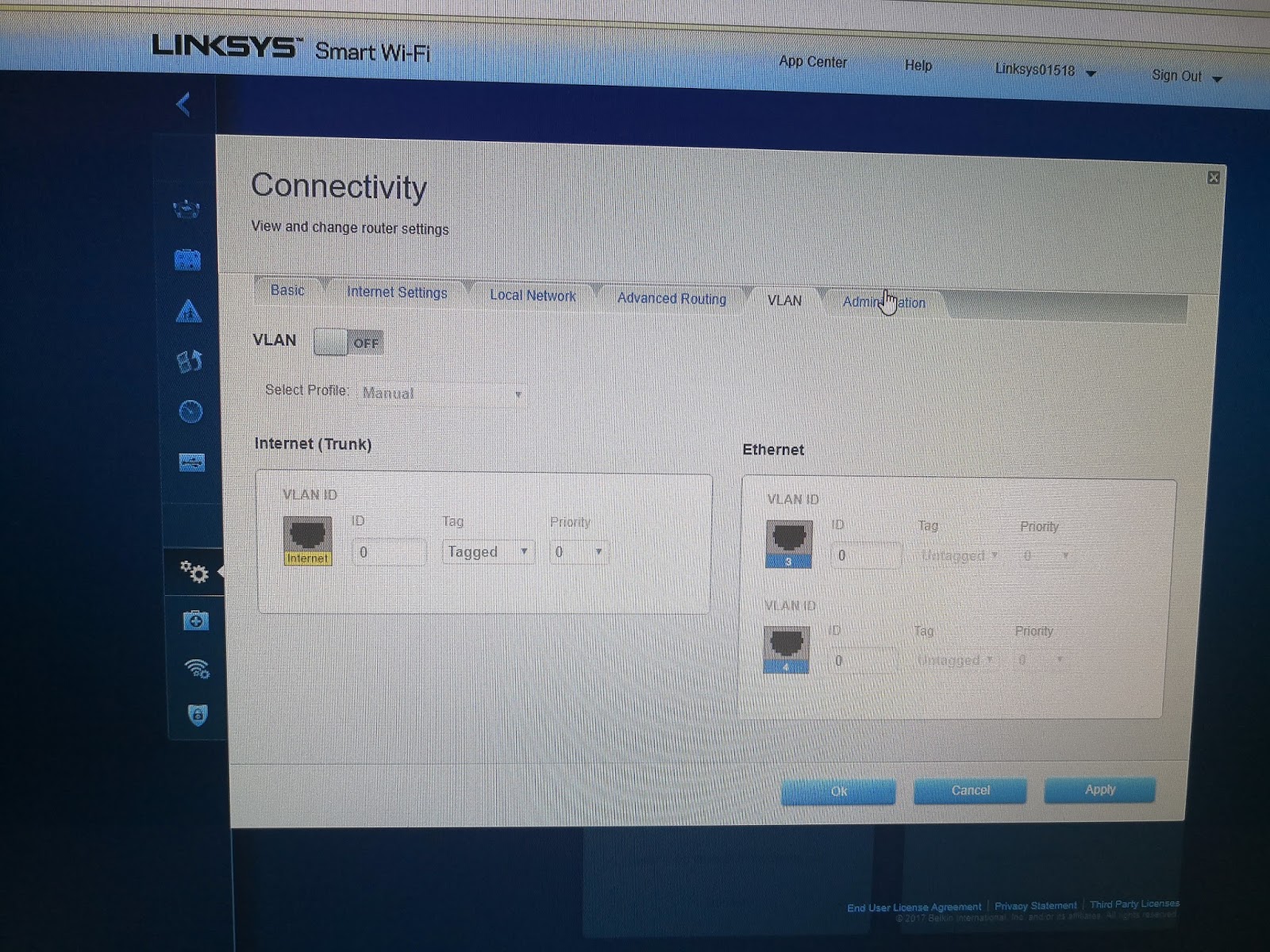
Task: Expand the Sign Out menu
Action: pos(1186,76)
